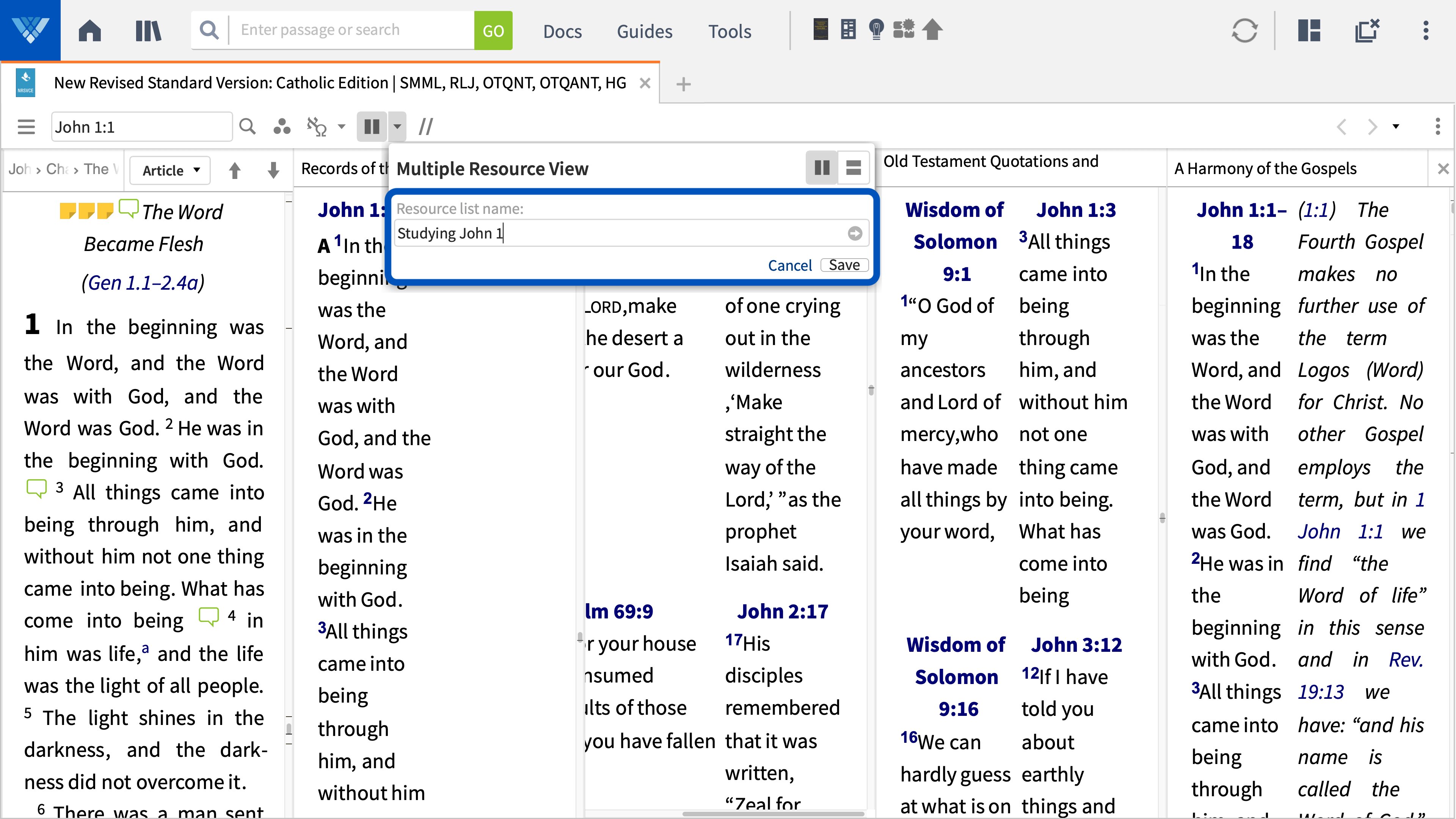
Task: Click the search magnifier in the command box
Action: point(209,30)
